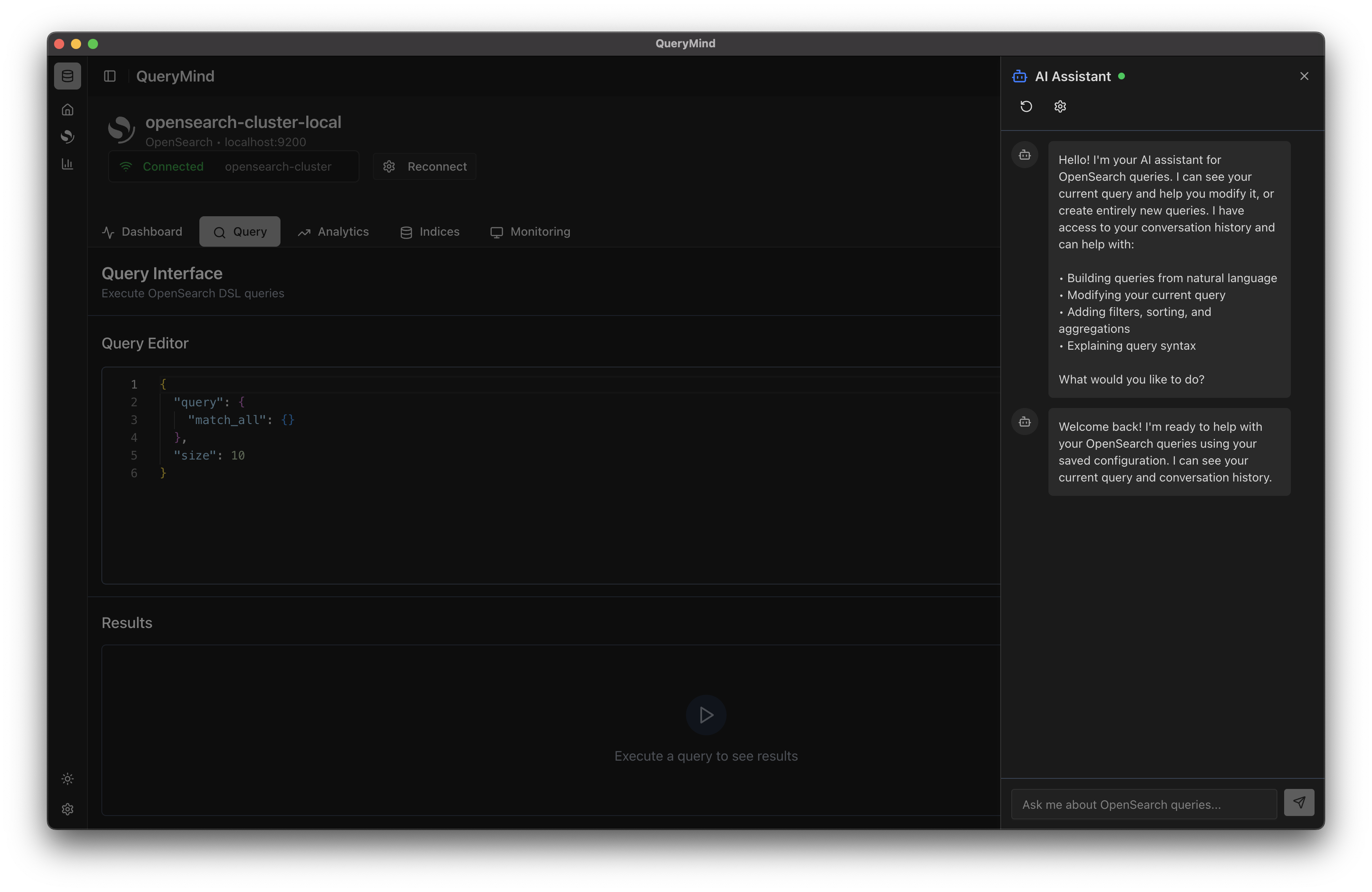
Task: Open AI Assistant settings gear
Action: 1060,106
